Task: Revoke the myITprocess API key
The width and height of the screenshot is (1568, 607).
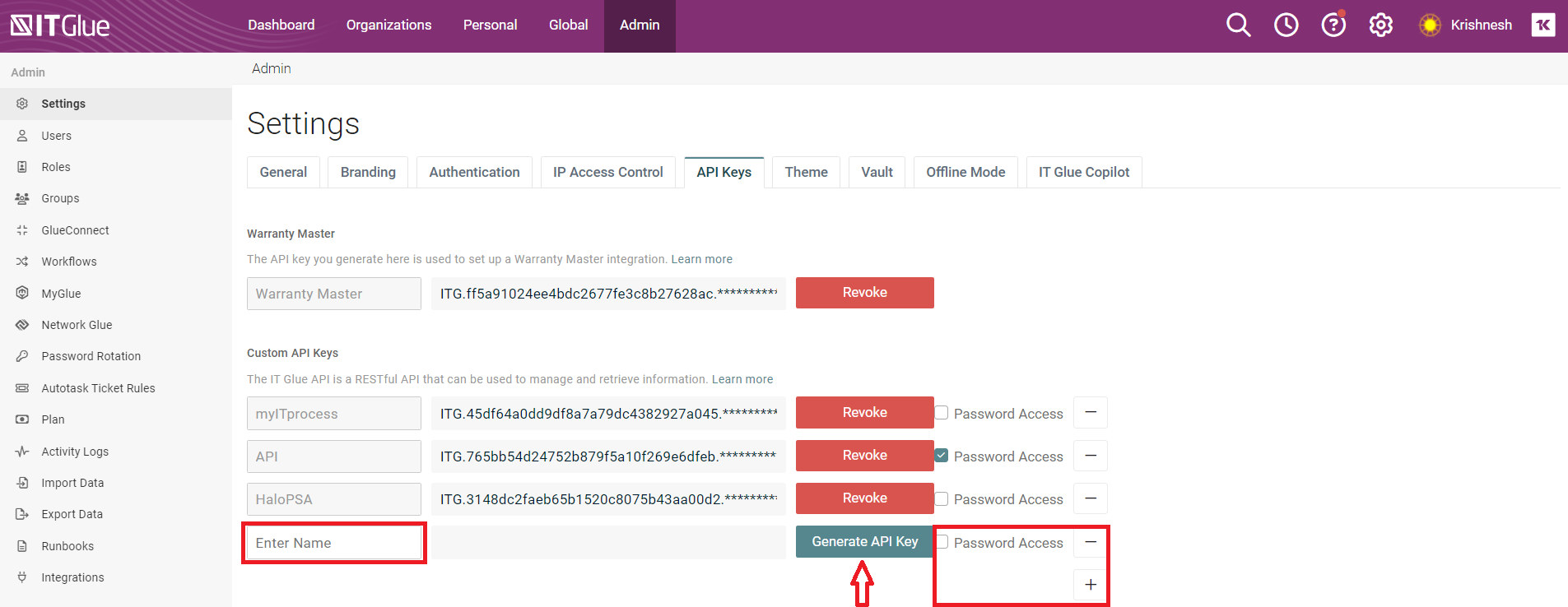Action: point(865,412)
